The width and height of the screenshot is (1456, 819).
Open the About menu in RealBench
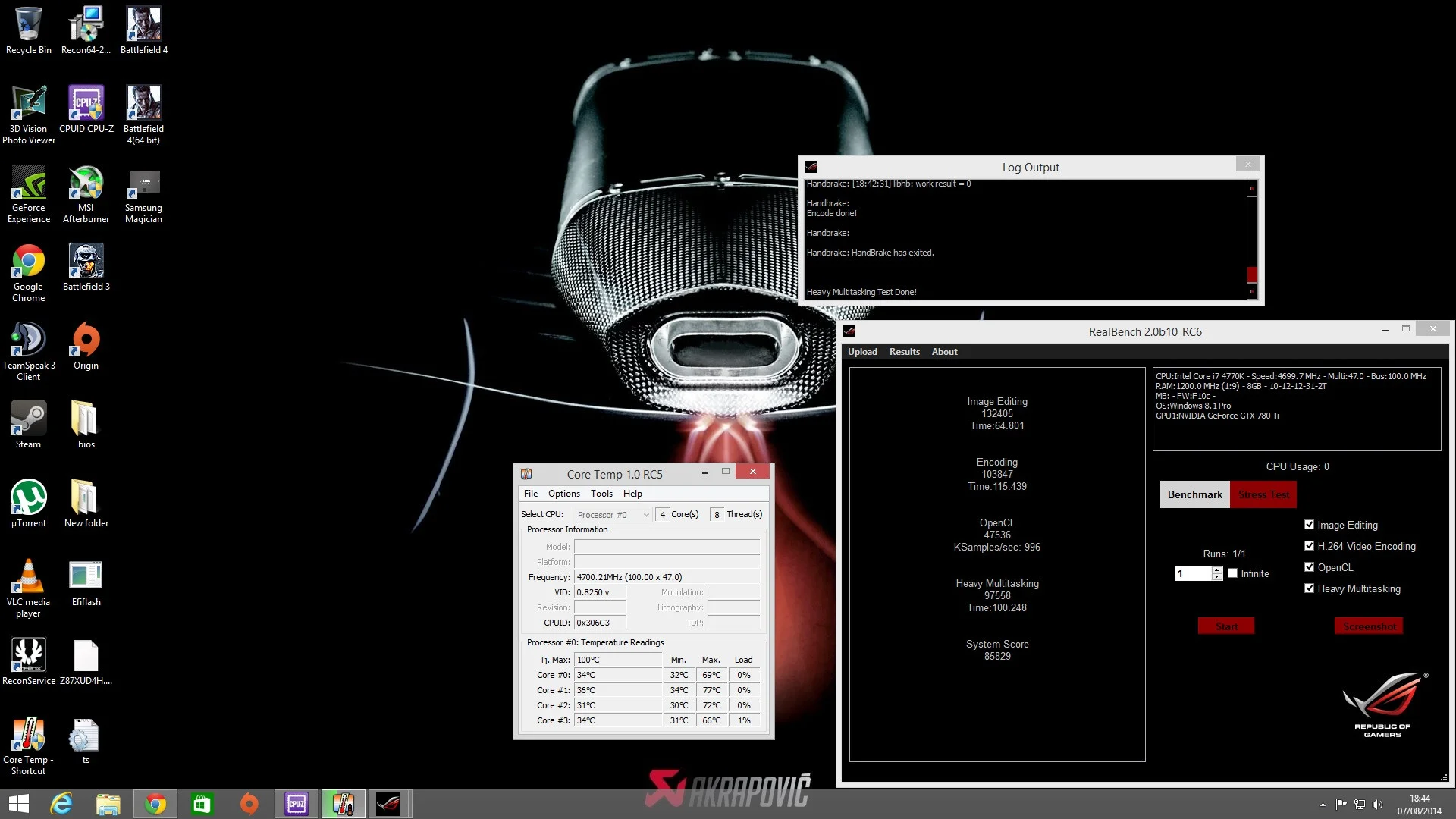[944, 352]
